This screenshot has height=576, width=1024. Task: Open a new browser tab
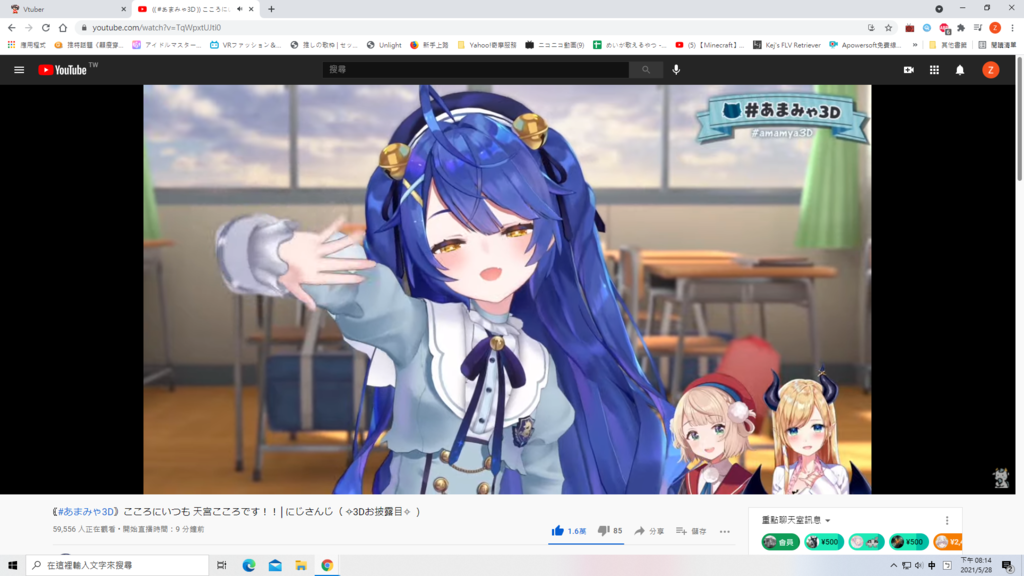click(271, 9)
